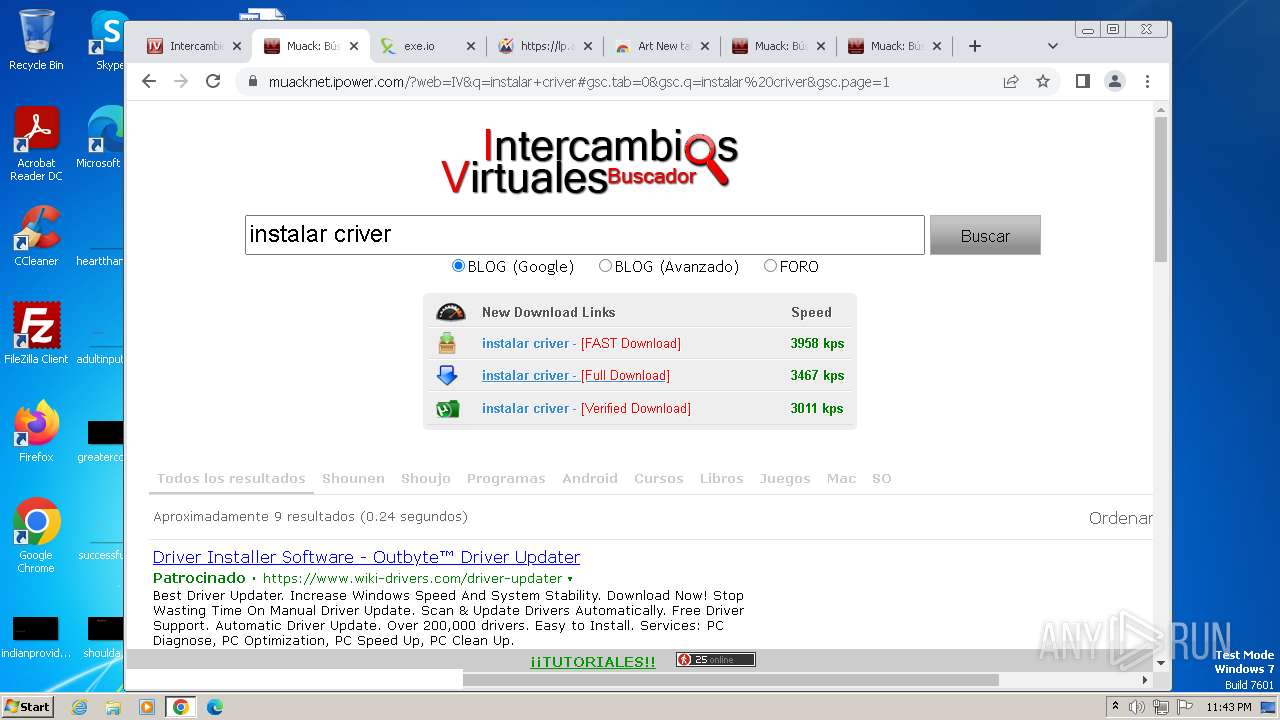Reload the page with the refresh icon
Viewport: 1280px width, 720px height.
(x=213, y=81)
